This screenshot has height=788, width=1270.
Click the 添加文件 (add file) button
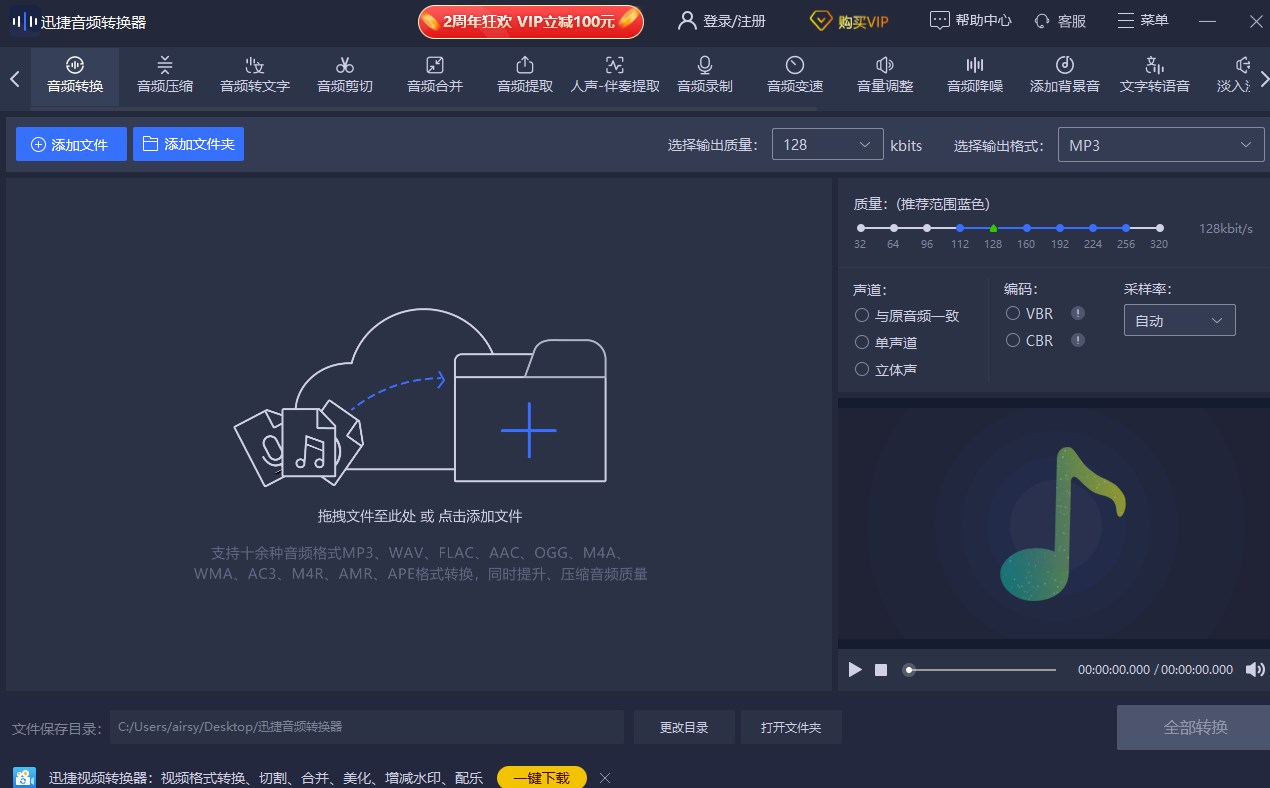coord(71,143)
